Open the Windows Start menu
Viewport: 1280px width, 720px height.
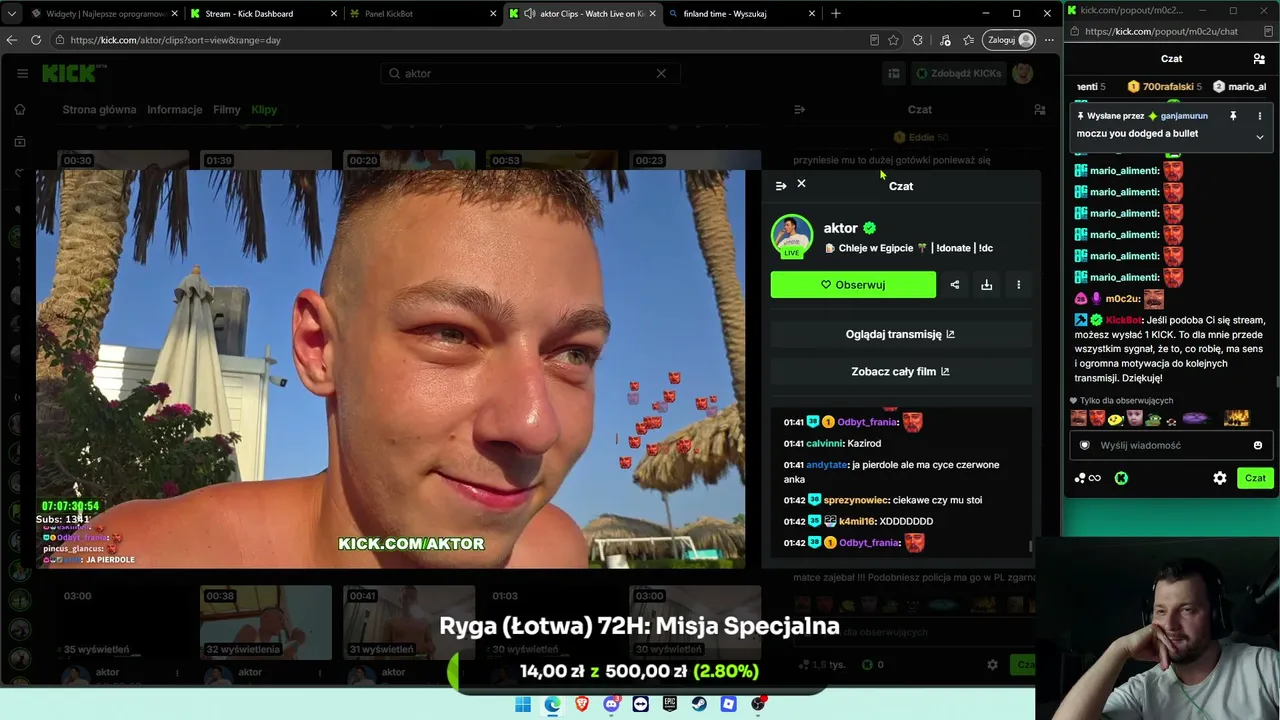pos(523,704)
